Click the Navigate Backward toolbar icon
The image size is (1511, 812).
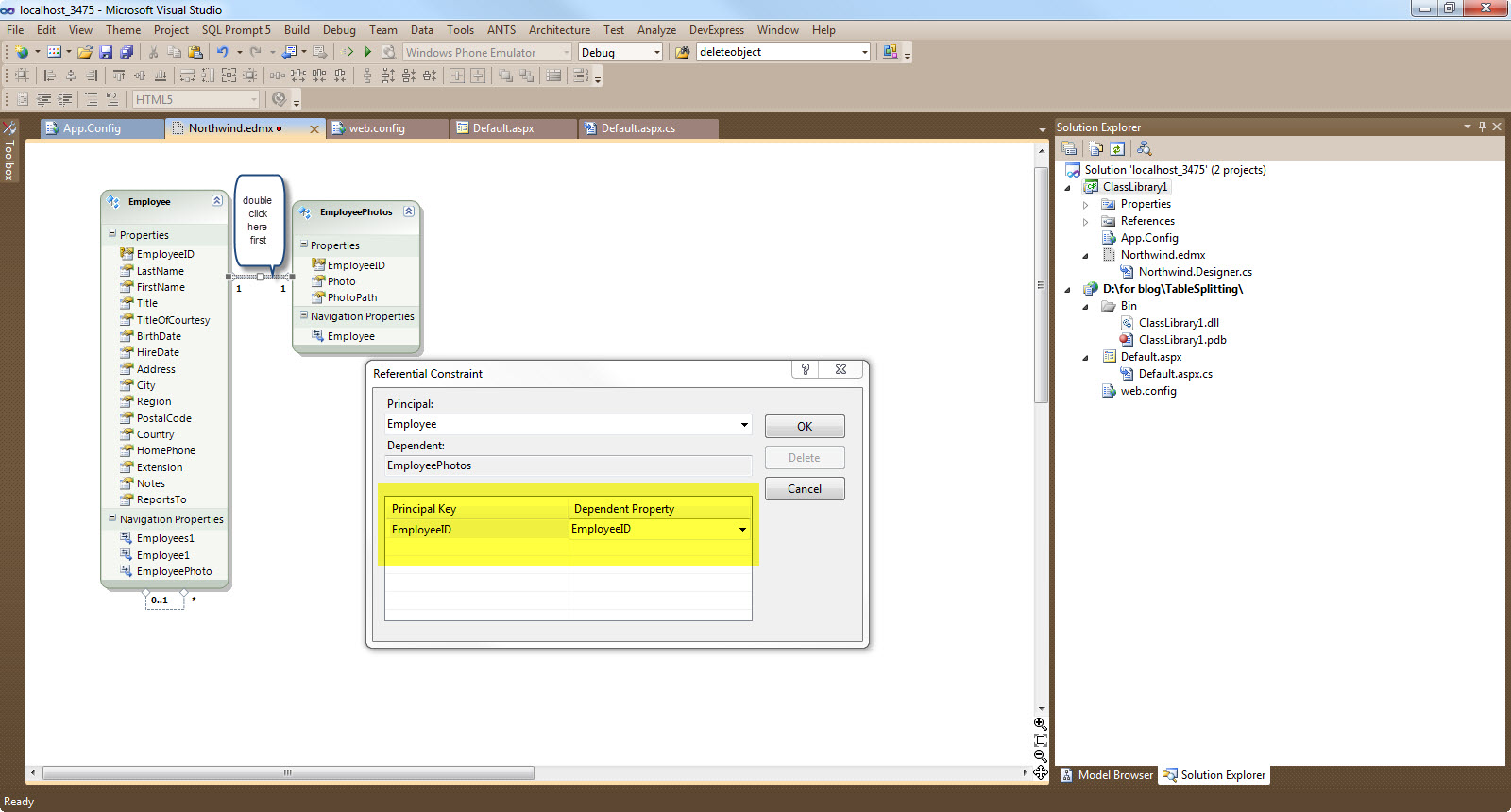(x=290, y=52)
